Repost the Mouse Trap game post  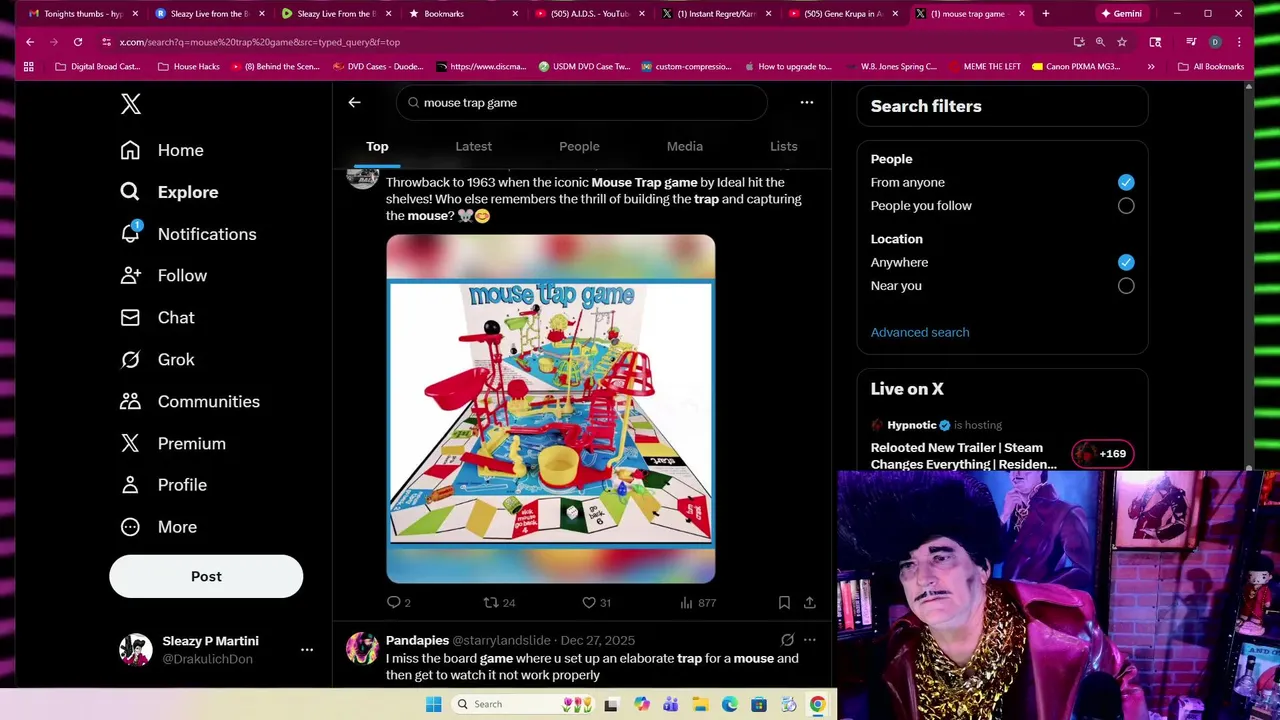click(x=499, y=602)
